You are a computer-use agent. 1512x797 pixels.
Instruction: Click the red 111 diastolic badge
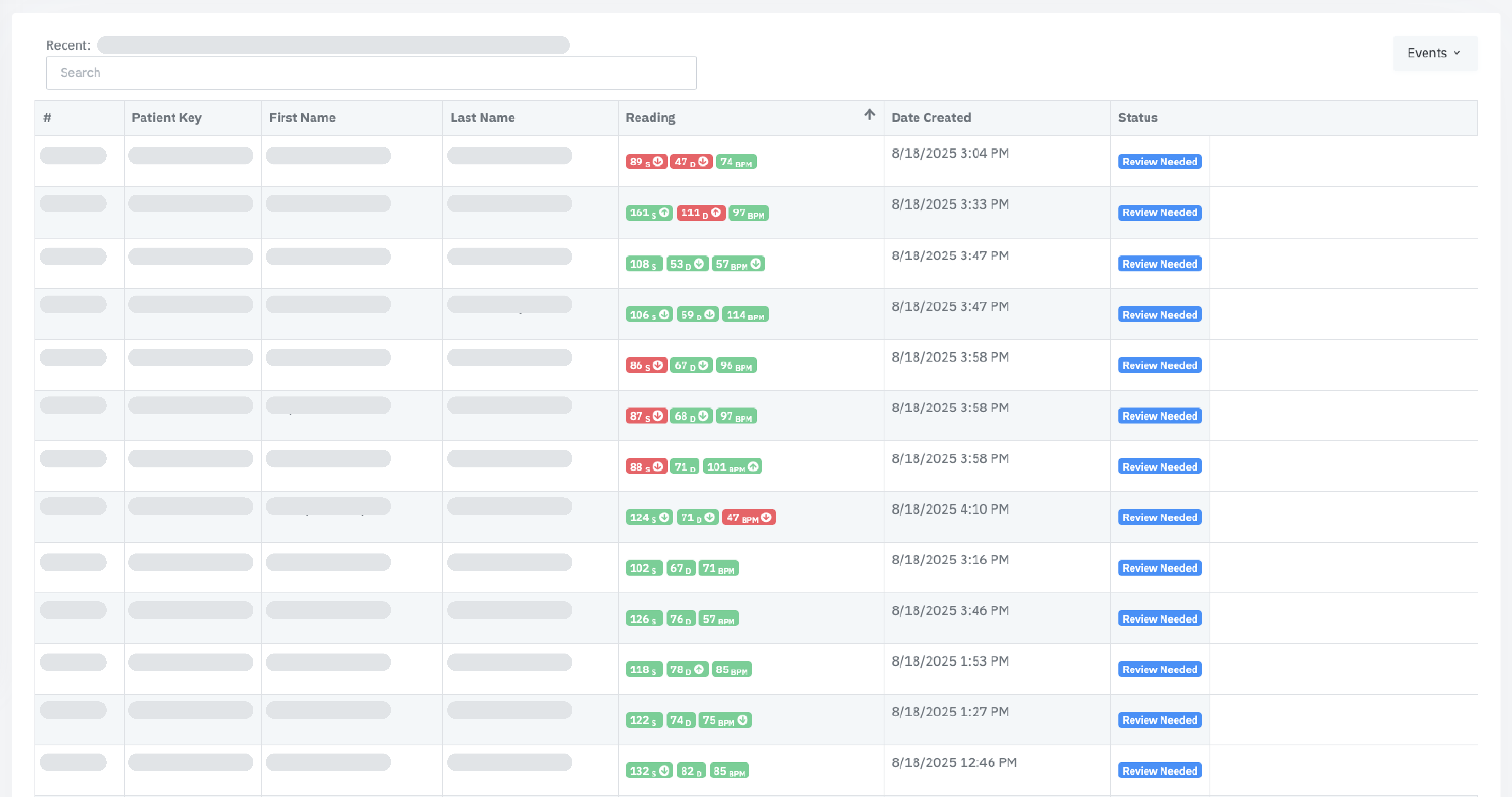701,213
